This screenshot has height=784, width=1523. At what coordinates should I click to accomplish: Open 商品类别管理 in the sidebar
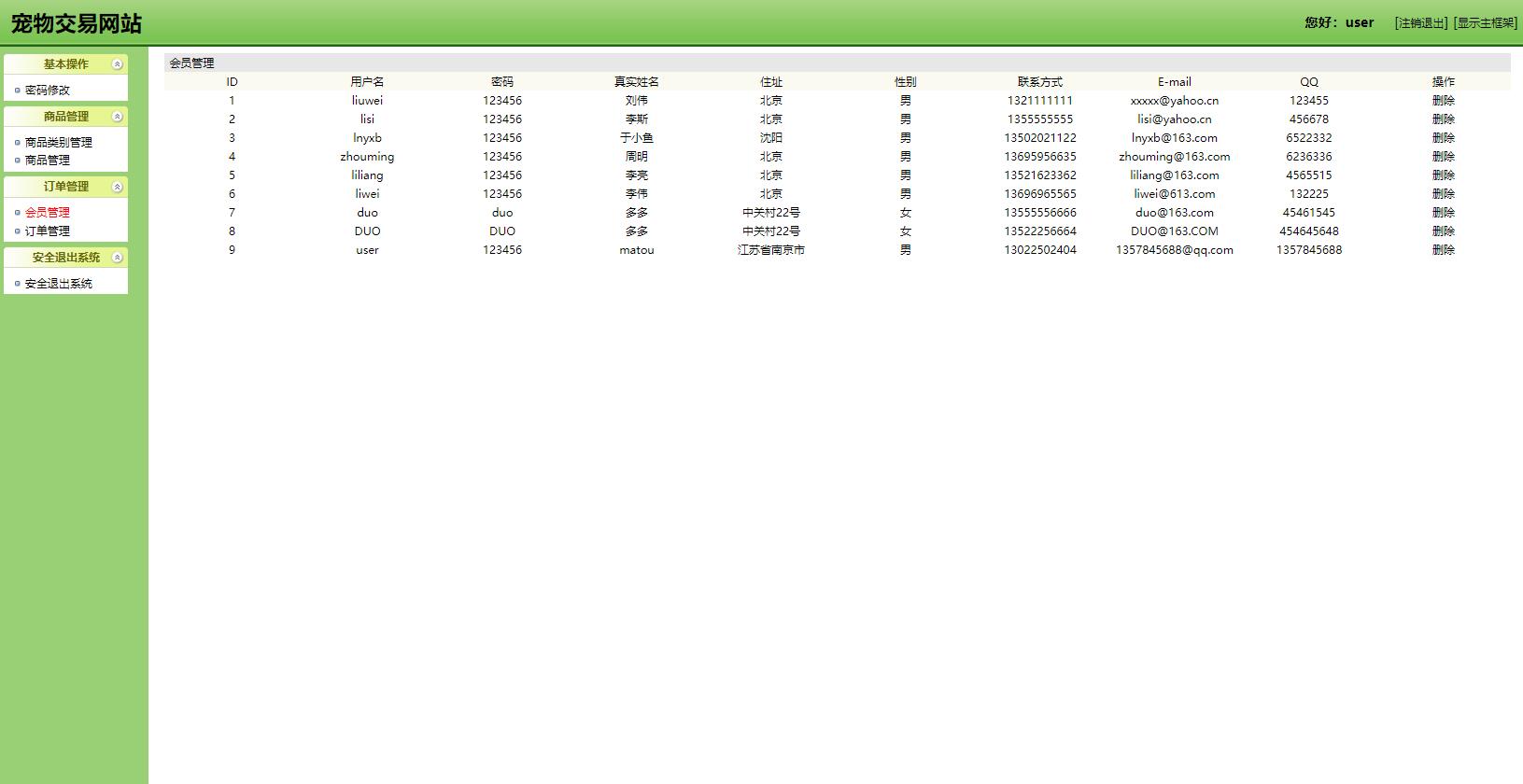[x=58, y=143]
